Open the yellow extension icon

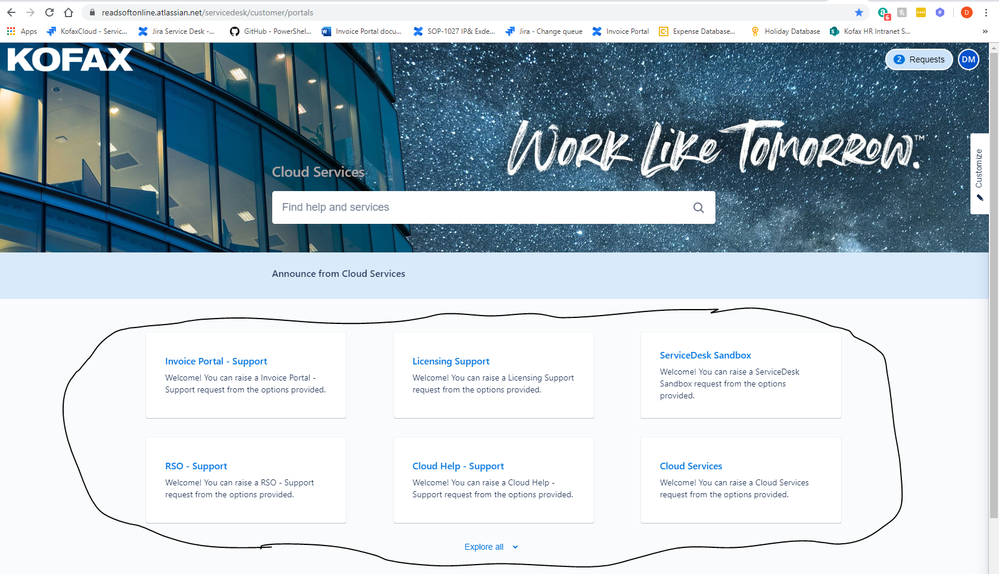[921, 12]
